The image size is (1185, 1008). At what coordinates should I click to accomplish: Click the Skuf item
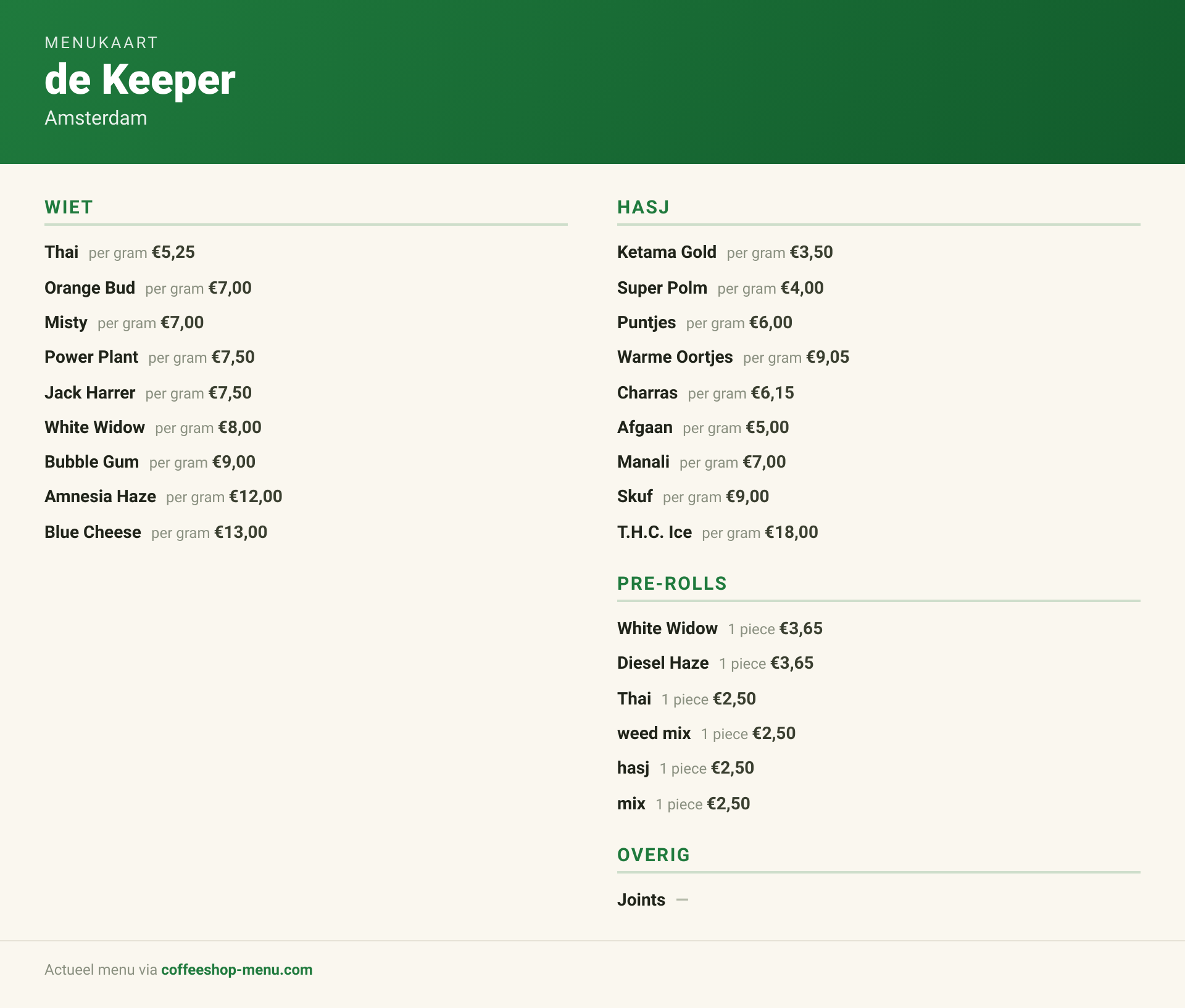click(x=634, y=497)
